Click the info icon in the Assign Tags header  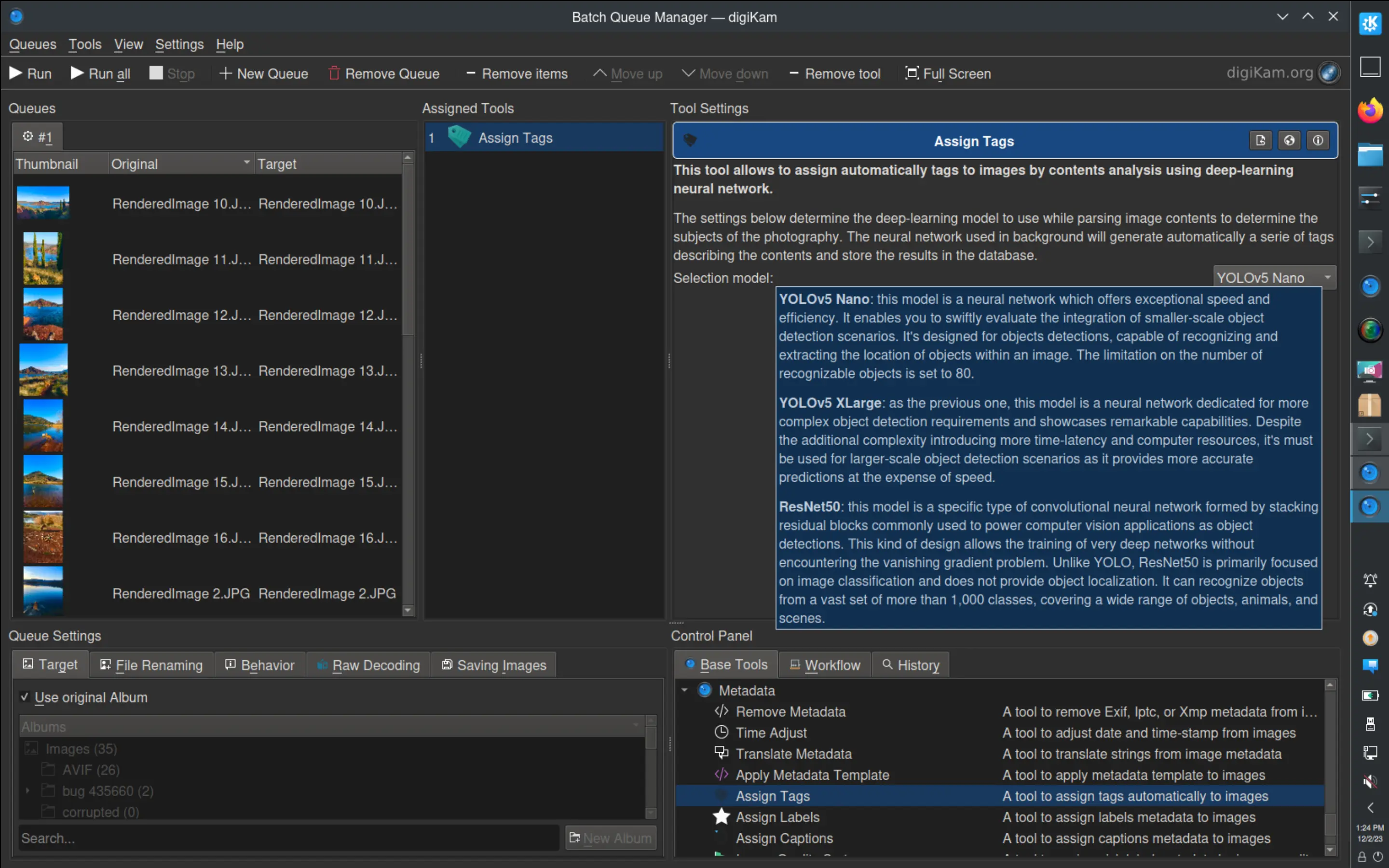tap(1318, 140)
